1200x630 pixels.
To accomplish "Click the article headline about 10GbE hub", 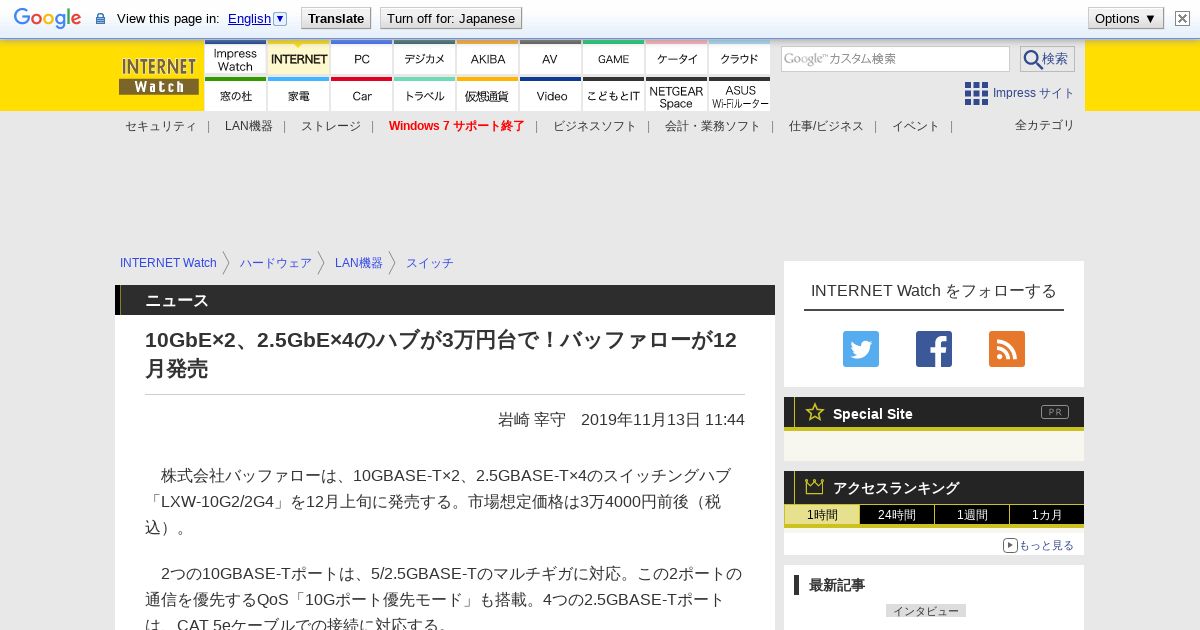I will [x=441, y=354].
